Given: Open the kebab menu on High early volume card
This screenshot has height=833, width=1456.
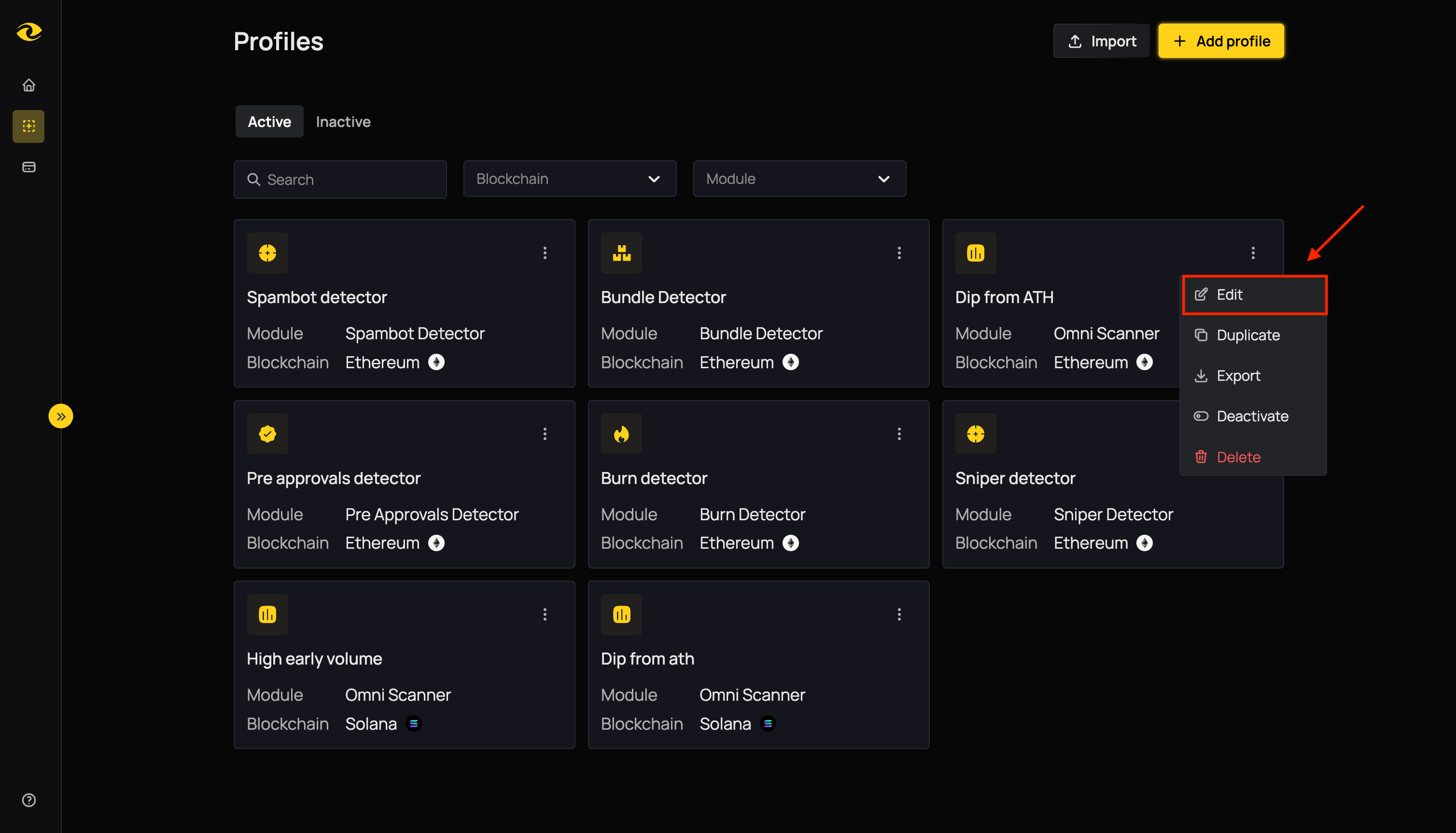Looking at the screenshot, I should pos(545,614).
